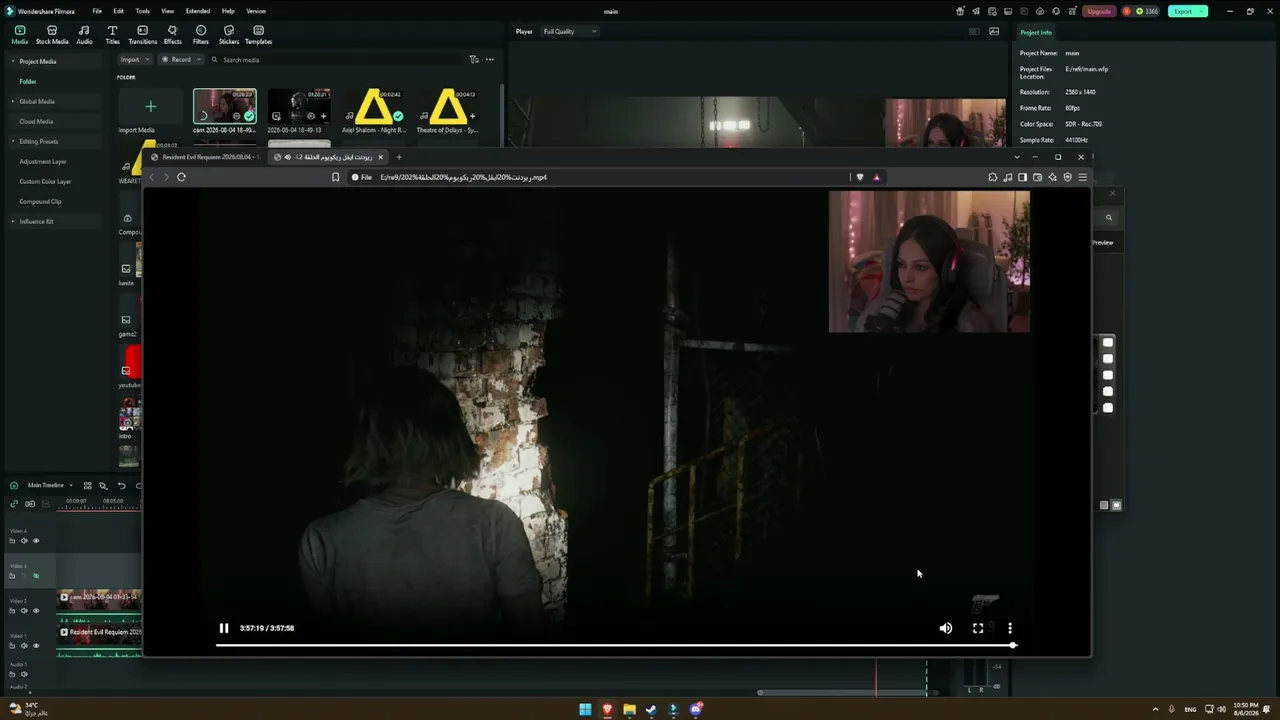
Task: Bookmark the current browser page
Action: (336, 177)
